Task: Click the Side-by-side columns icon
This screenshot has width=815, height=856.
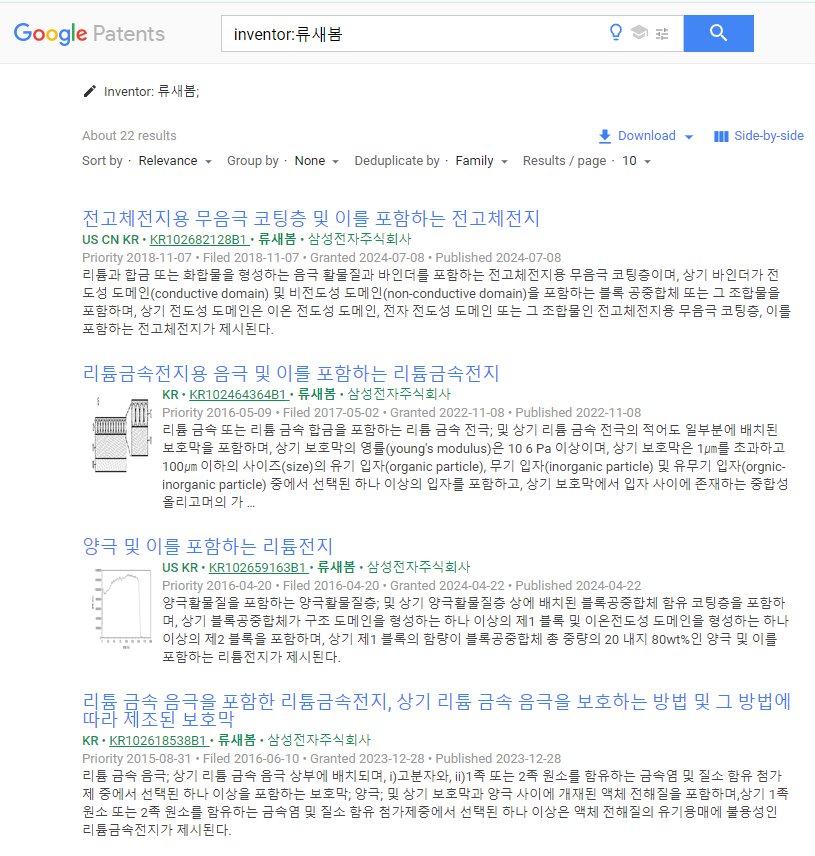Action: click(721, 136)
